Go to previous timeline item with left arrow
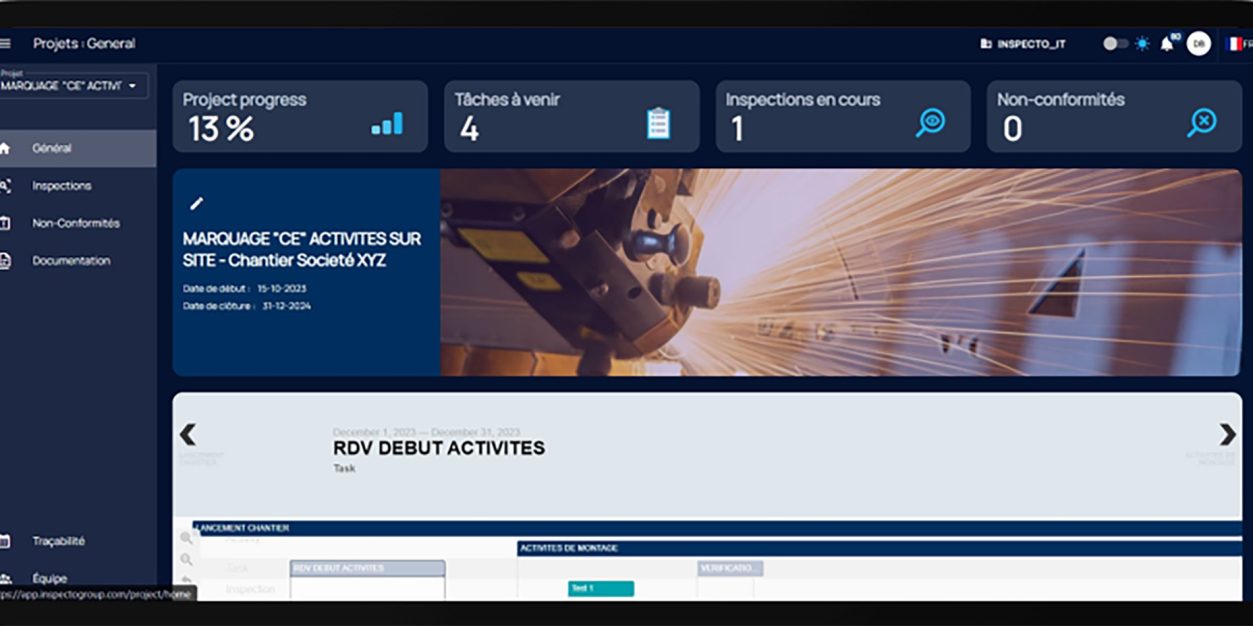This screenshot has width=1253, height=626. tap(187, 434)
